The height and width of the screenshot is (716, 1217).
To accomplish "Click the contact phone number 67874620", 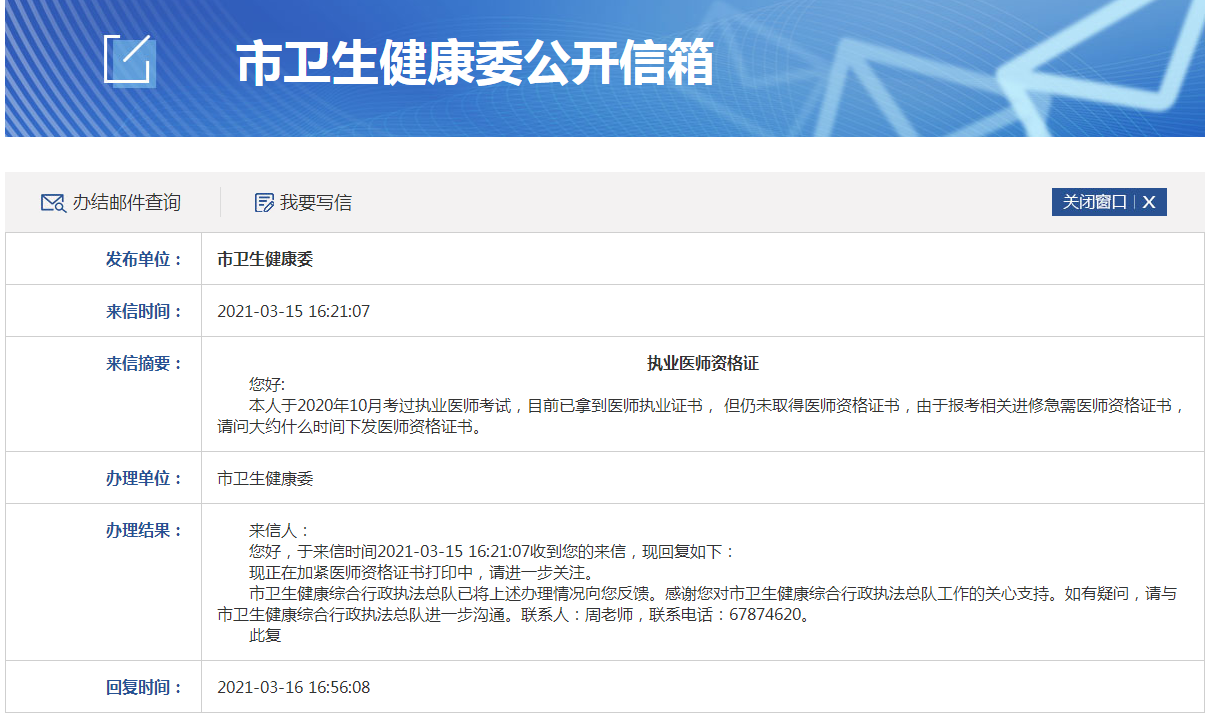I will 765,615.
